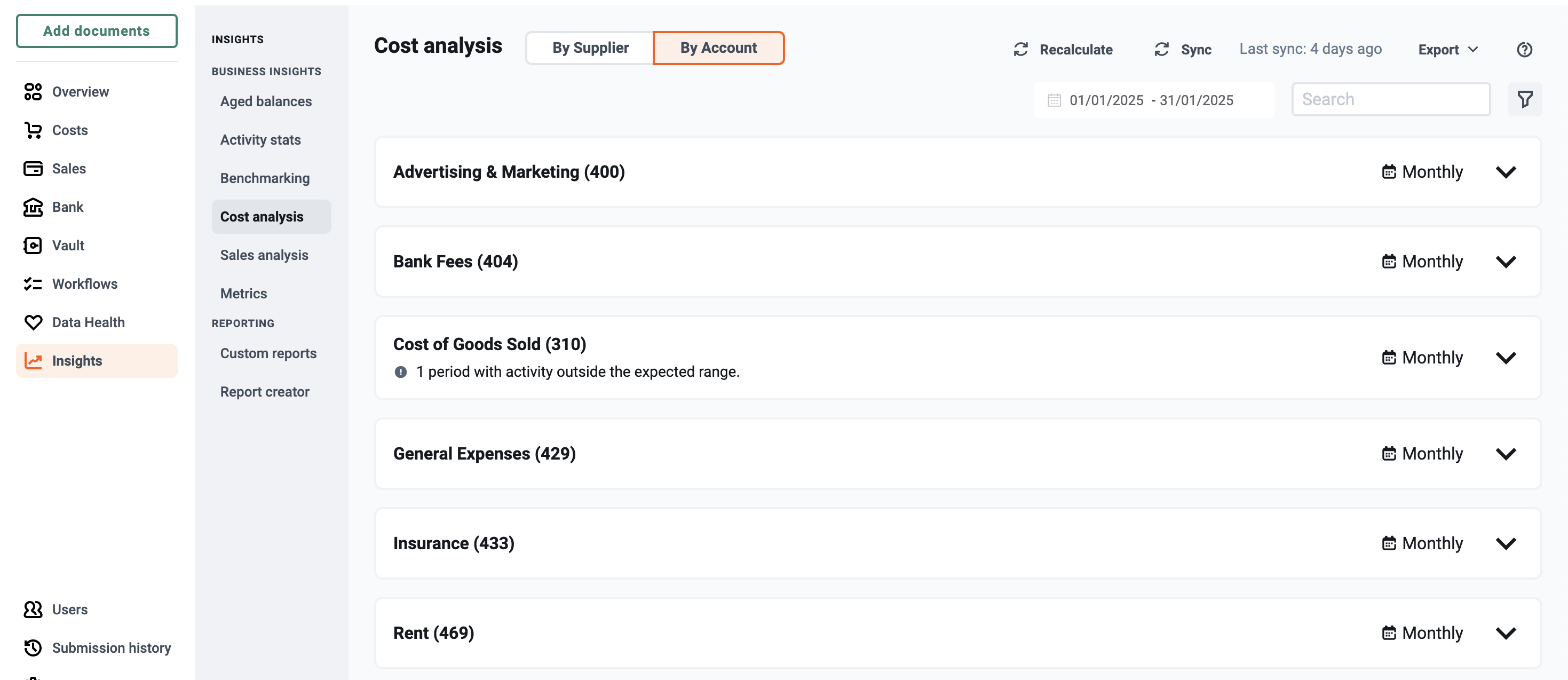
Task: Click calendar icon in Advertising & Marketing row
Action: click(x=1389, y=172)
